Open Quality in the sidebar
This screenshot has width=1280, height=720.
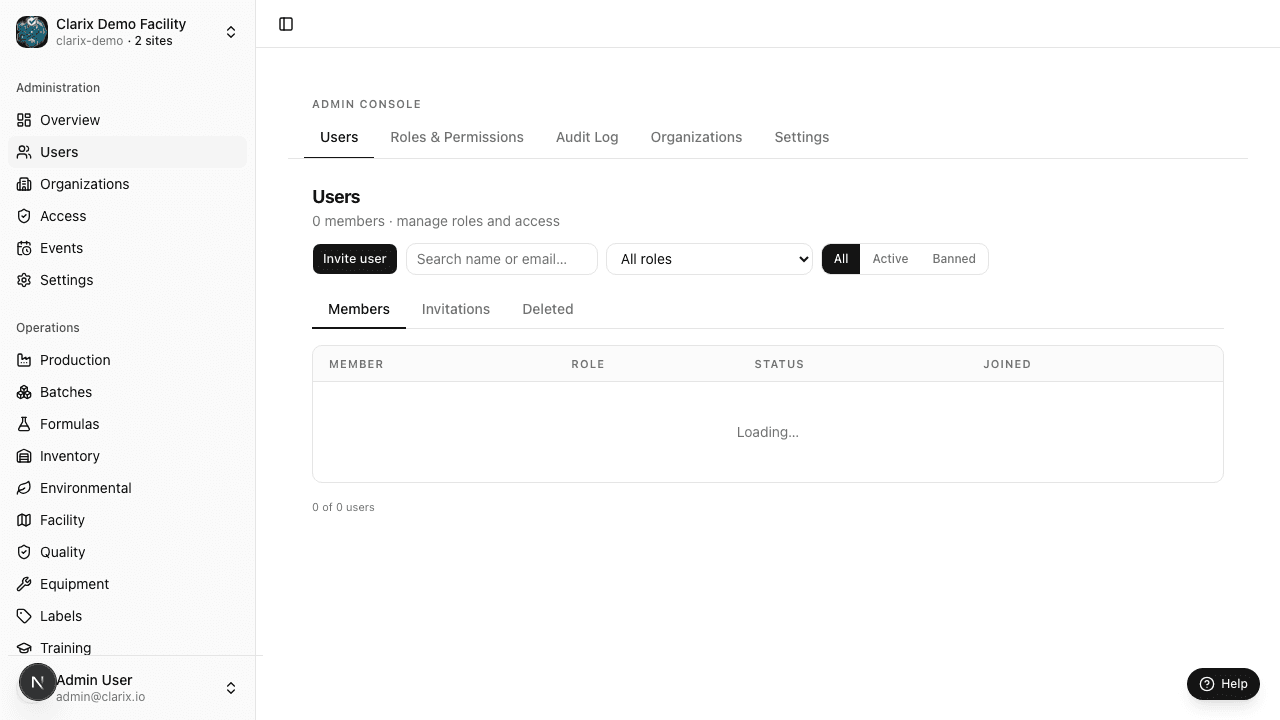click(127, 552)
